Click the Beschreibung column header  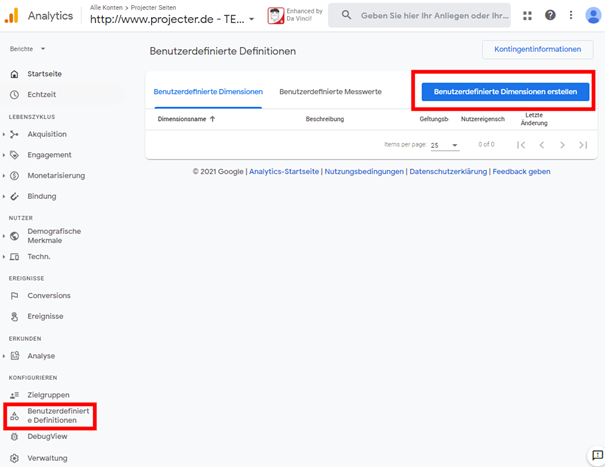pos(325,119)
